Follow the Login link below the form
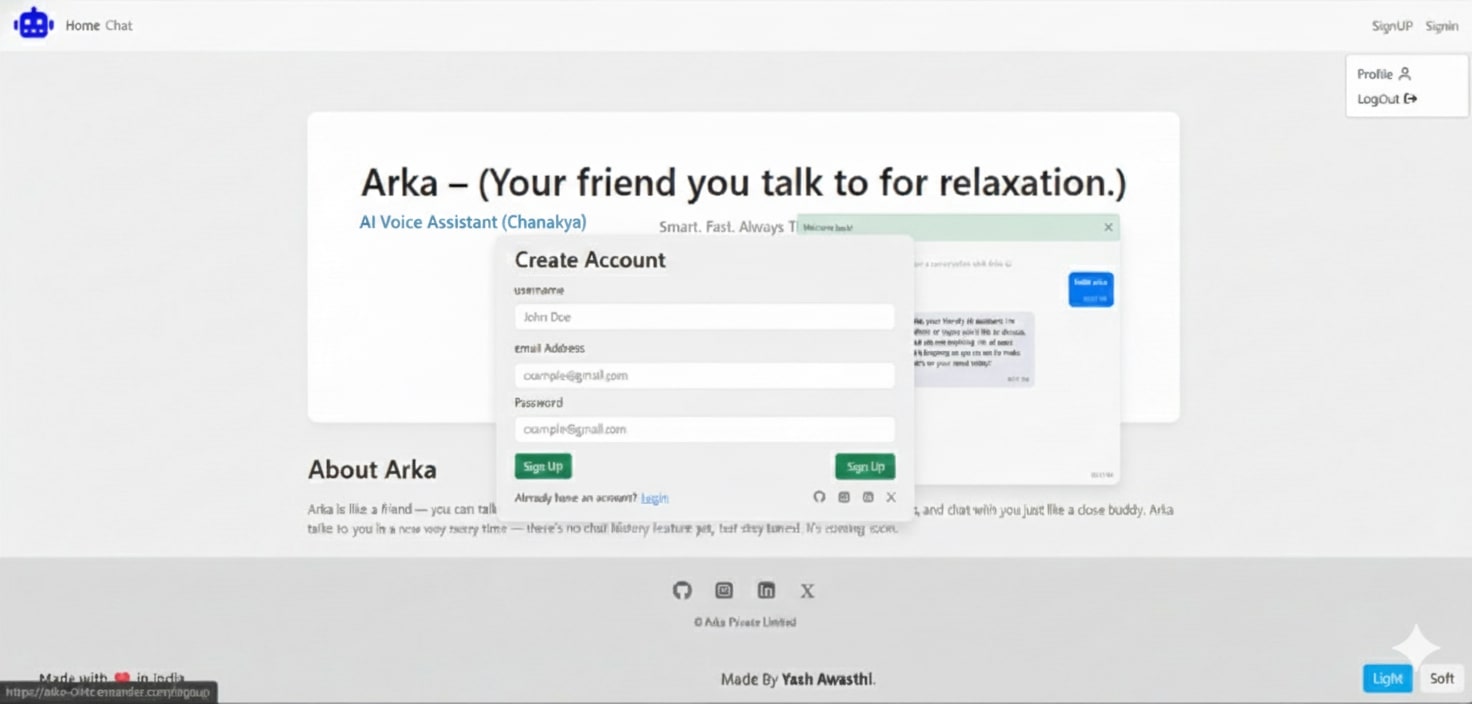Image resolution: width=1472 pixels, height=704 pixels. pos(654,498)
